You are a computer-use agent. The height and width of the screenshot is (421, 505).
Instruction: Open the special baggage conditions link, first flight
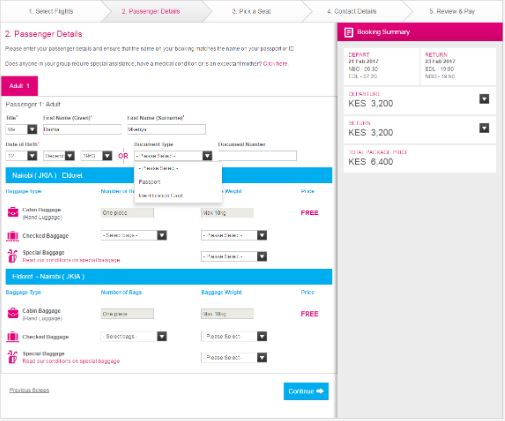click(x=71, y=260)
